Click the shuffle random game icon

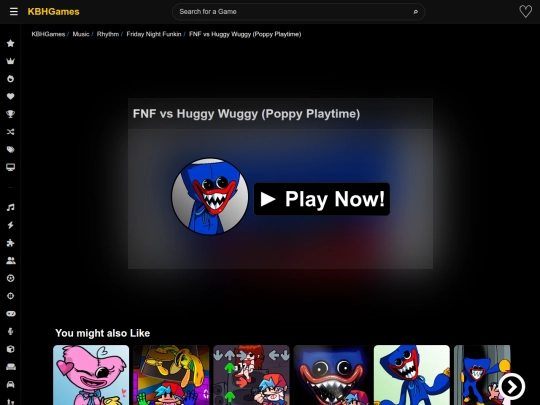[11, 132]
